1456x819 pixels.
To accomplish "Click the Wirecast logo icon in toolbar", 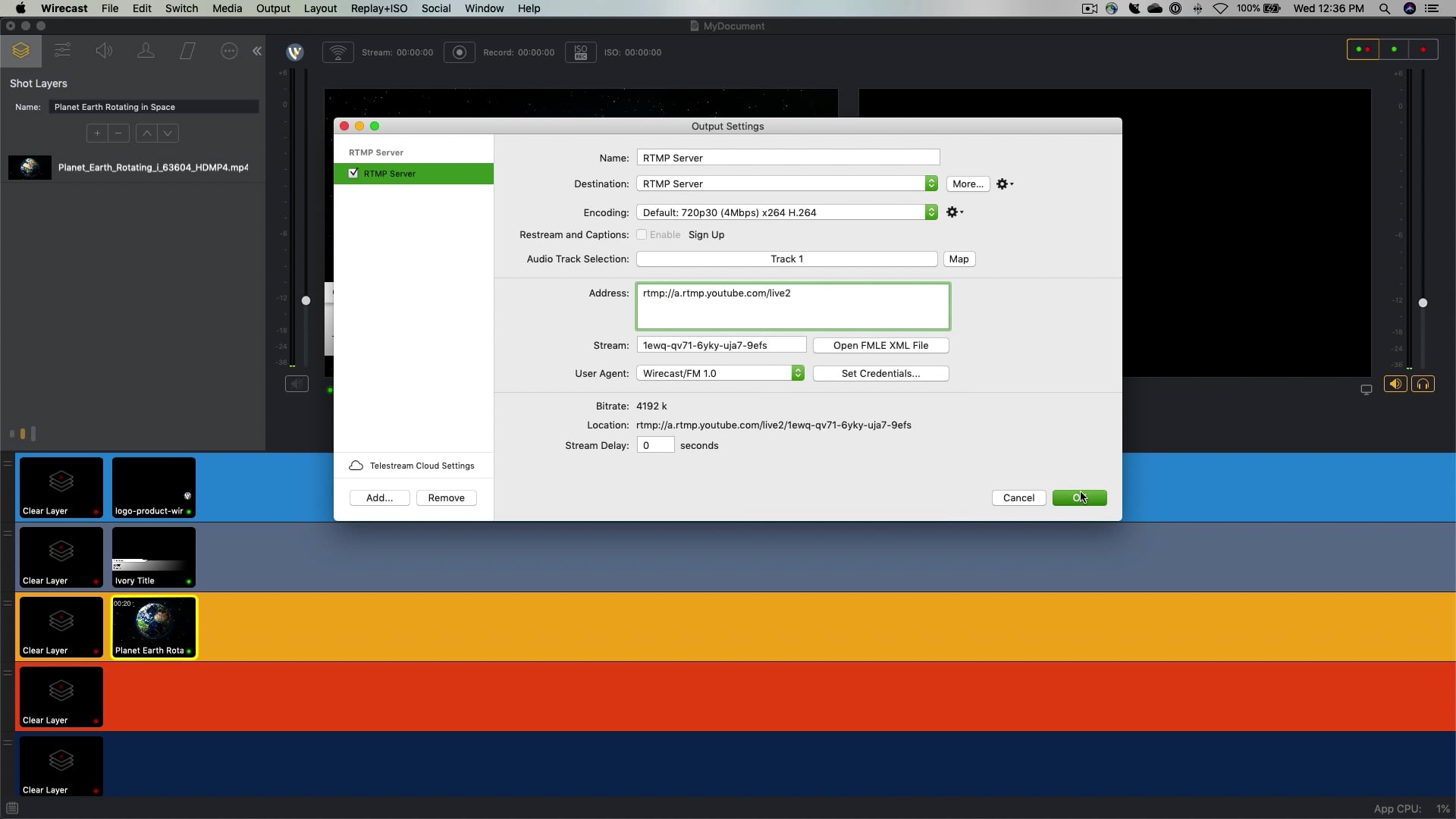I will 295,52.
